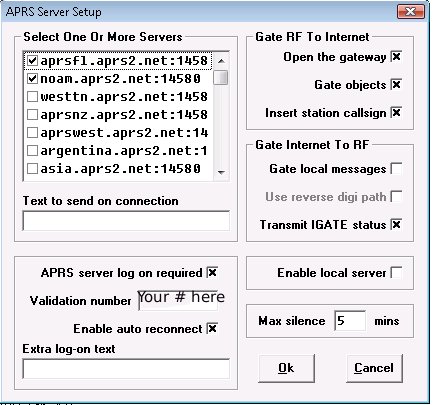
Task: Select the aprsfl.aprs2.net server name text
Action: coord(124,61)
